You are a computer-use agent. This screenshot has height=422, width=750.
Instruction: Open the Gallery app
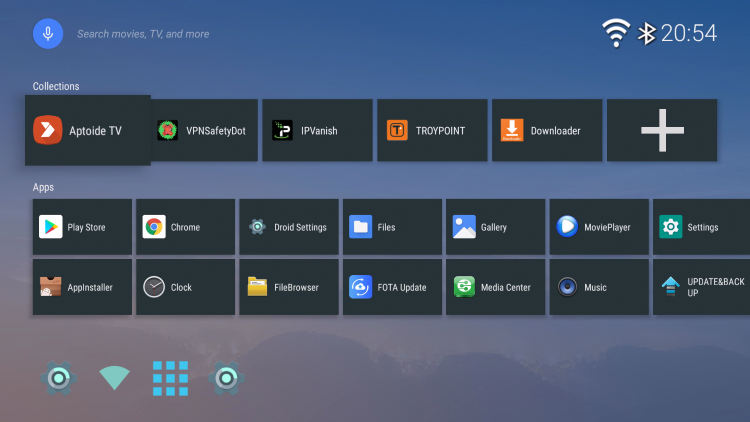496,227
